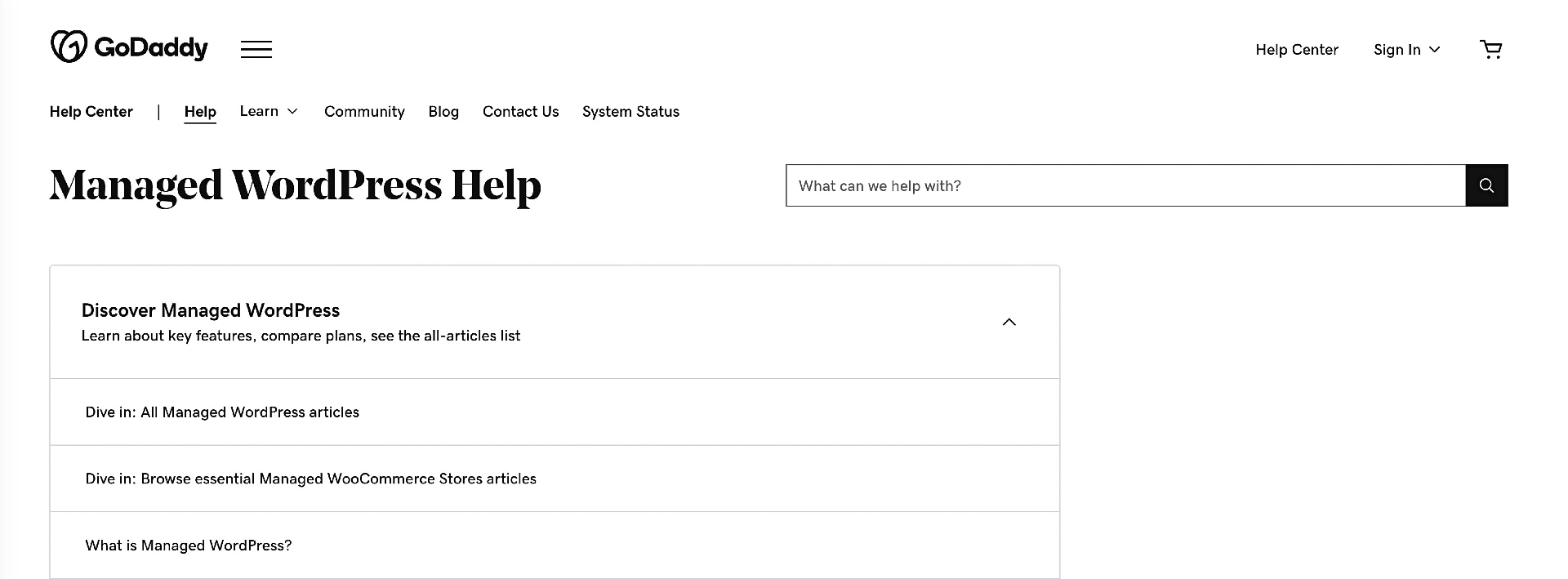Open Contact Us
The image size is (1568, 579).
[520, 112]
